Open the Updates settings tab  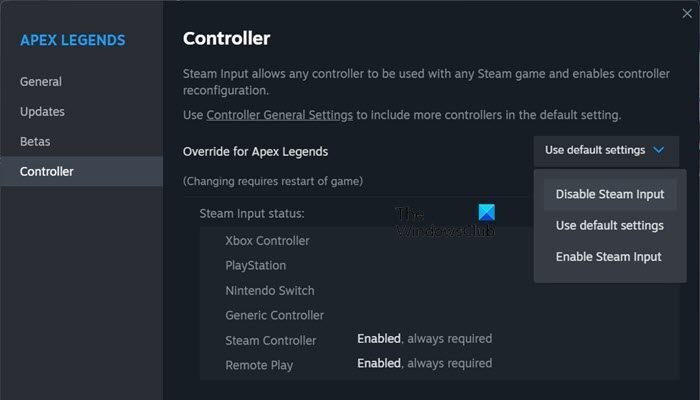(42, 112)
